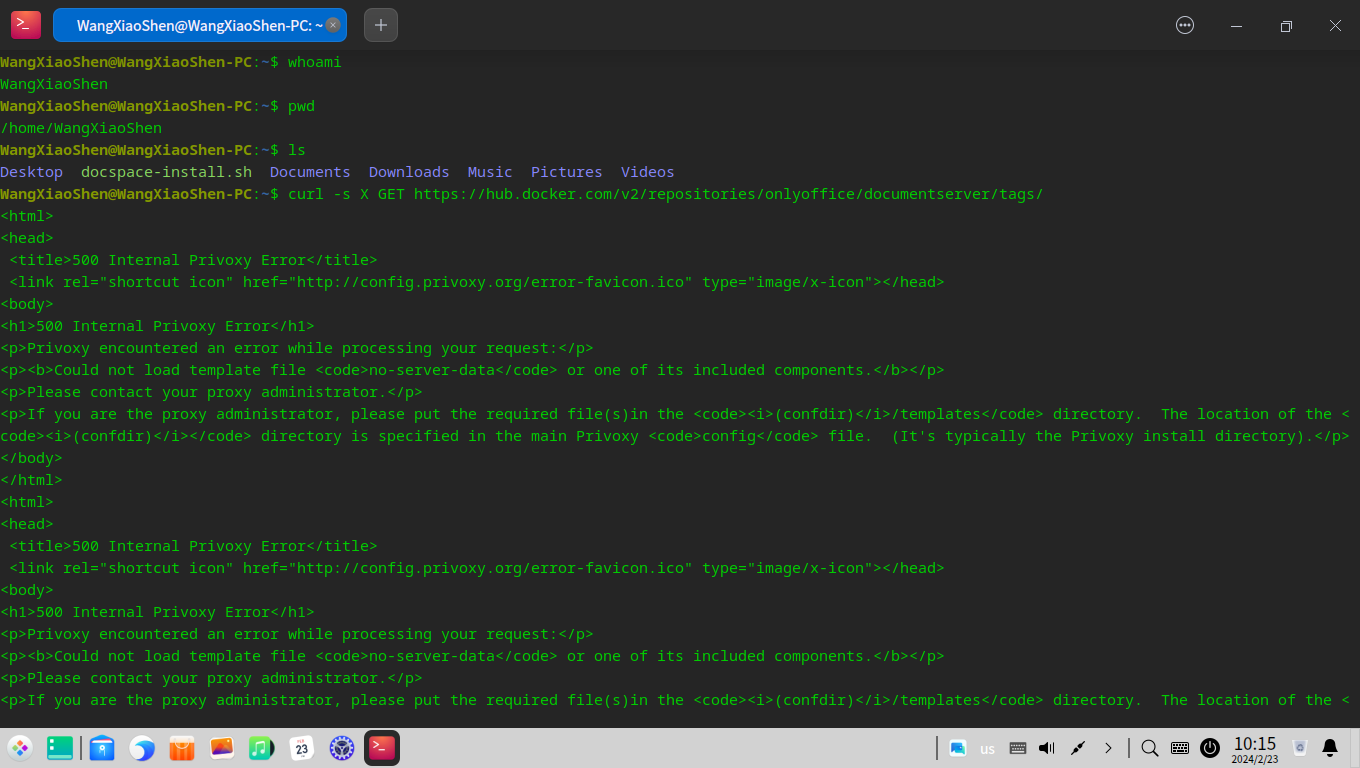Minimize the terminal window
This screenshot has height=768, width=1360.
click(x=1237, y=26)
